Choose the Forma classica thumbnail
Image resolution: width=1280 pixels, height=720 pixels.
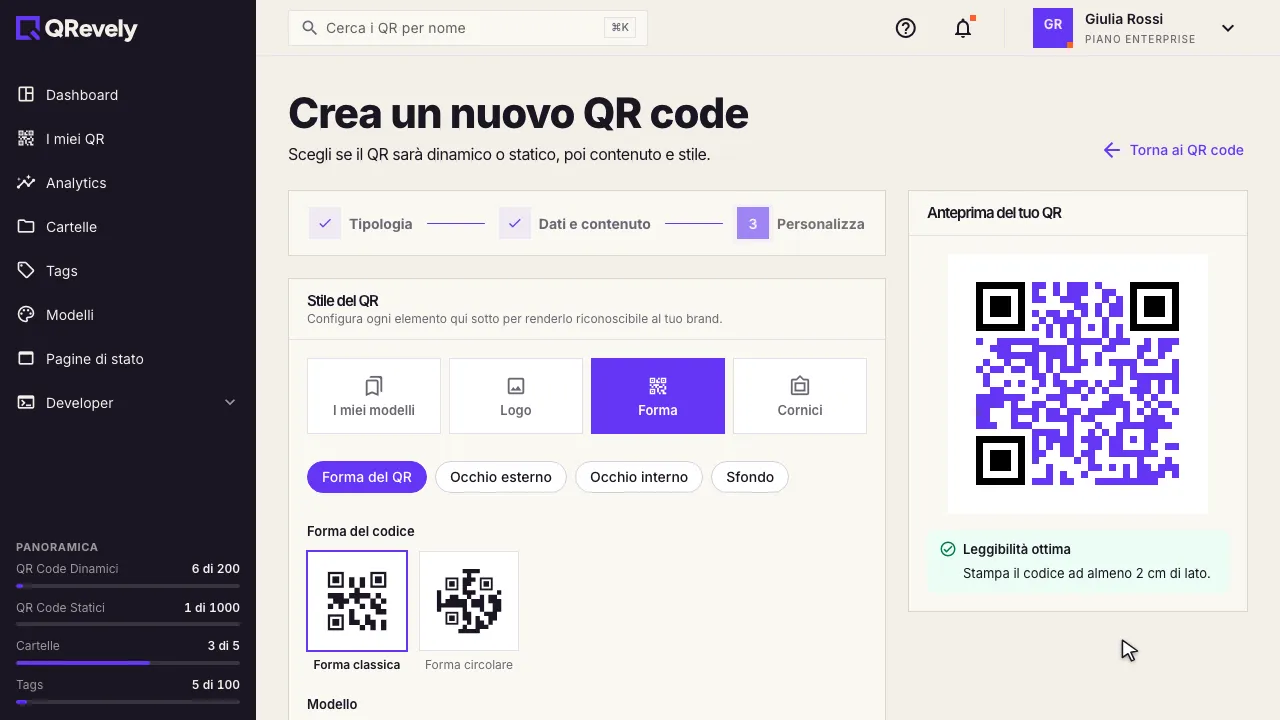pyautogui.click(x=357, y=601)
